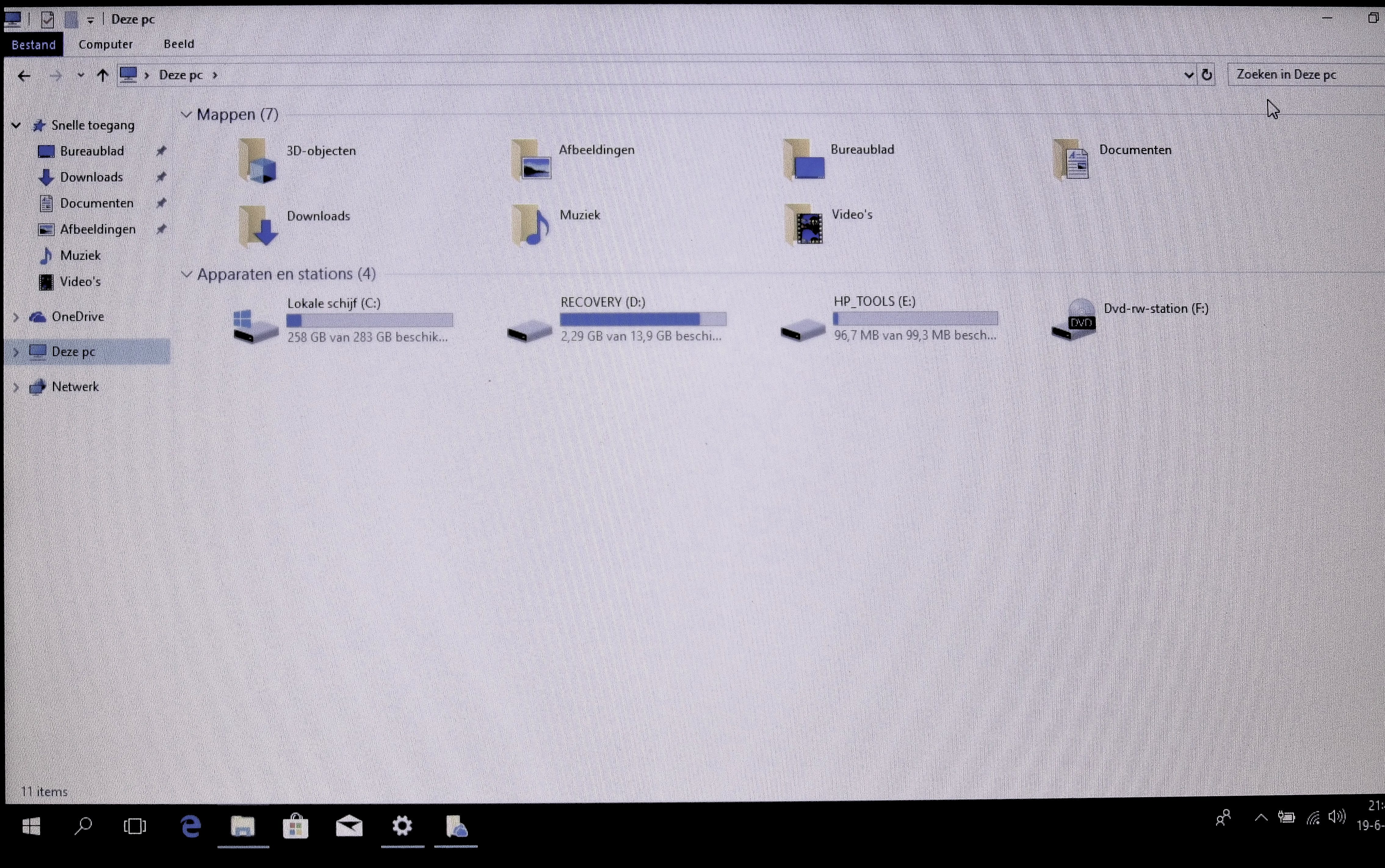This screenshot has width=1385, height=868.
Task: Collapse the Mappen (7) group
Action: click(x=186, y=114)
